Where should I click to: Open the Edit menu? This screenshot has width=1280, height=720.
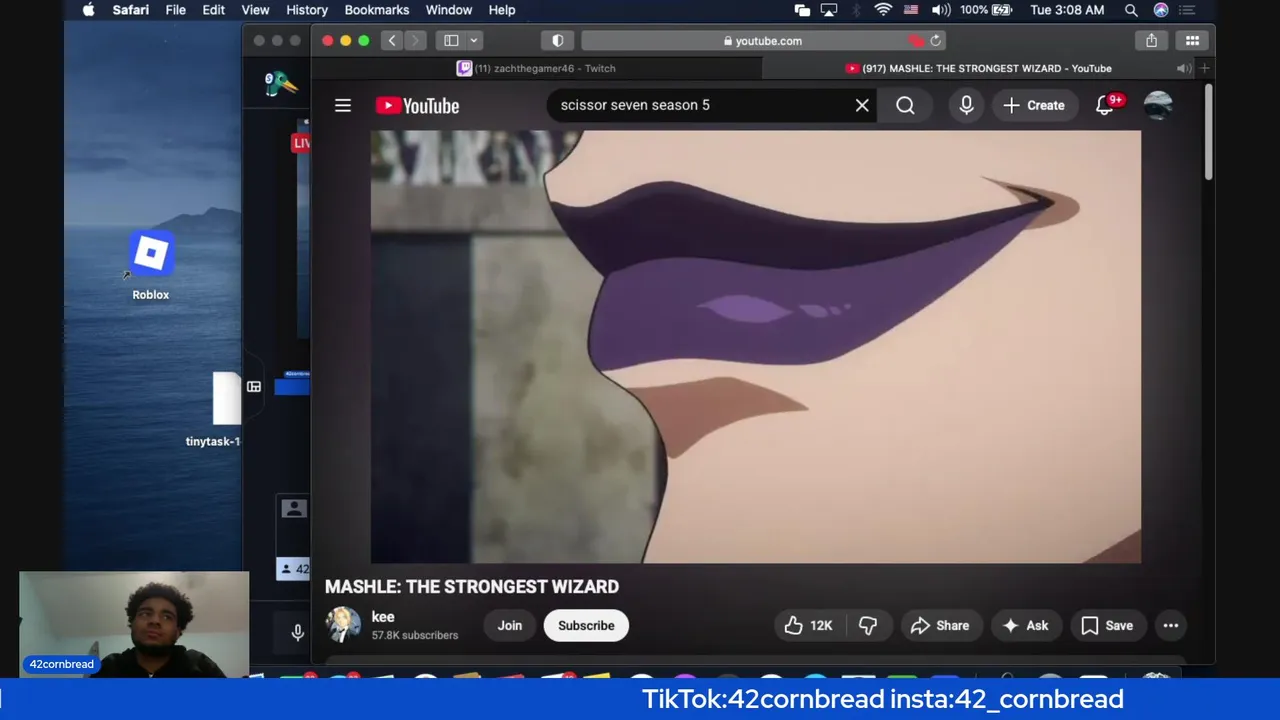(x=214, y=10)
